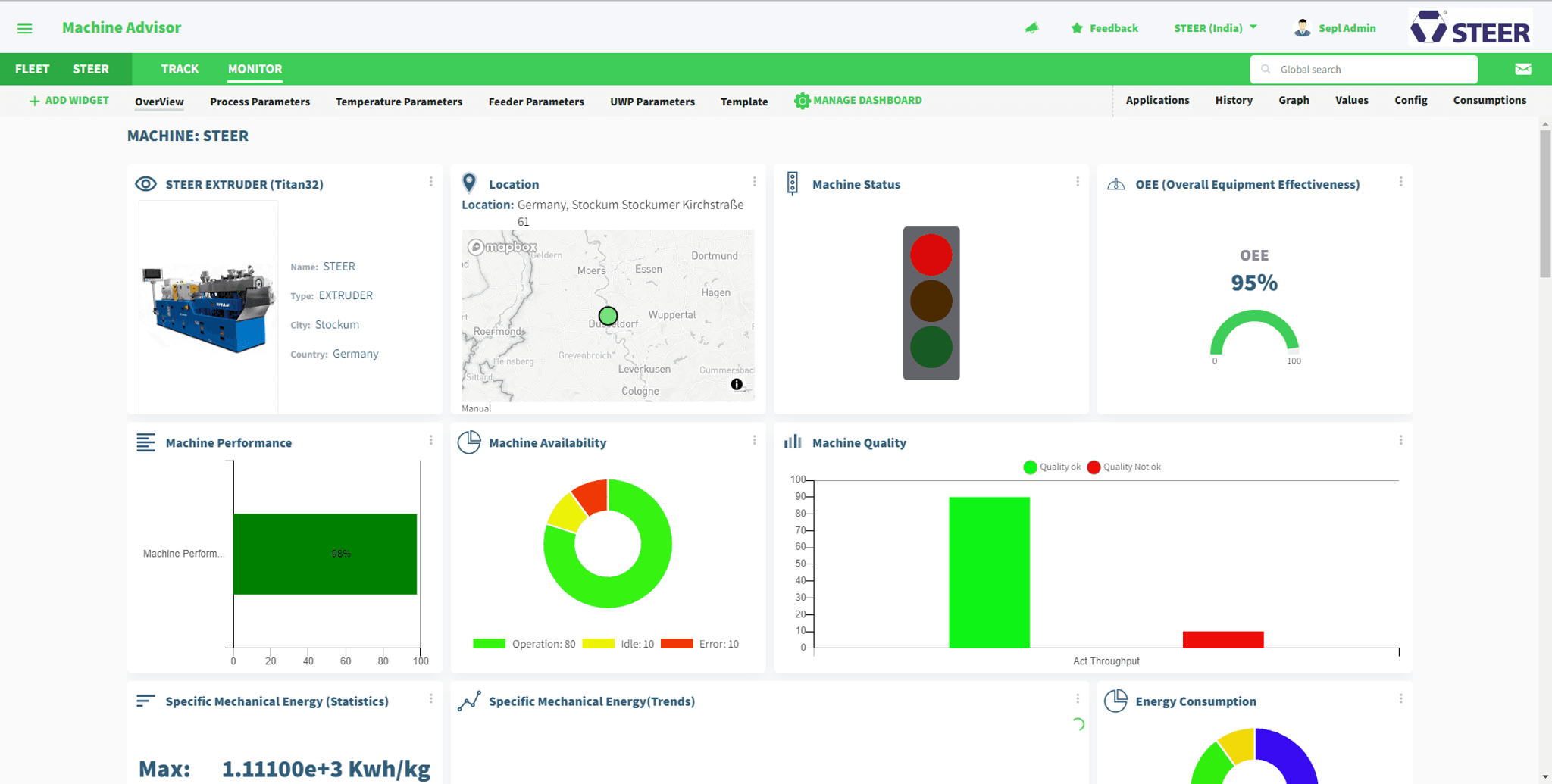This screenshot has height=784, width=1552.
Task: Click the Add Widget button
Action: [69, 101]
